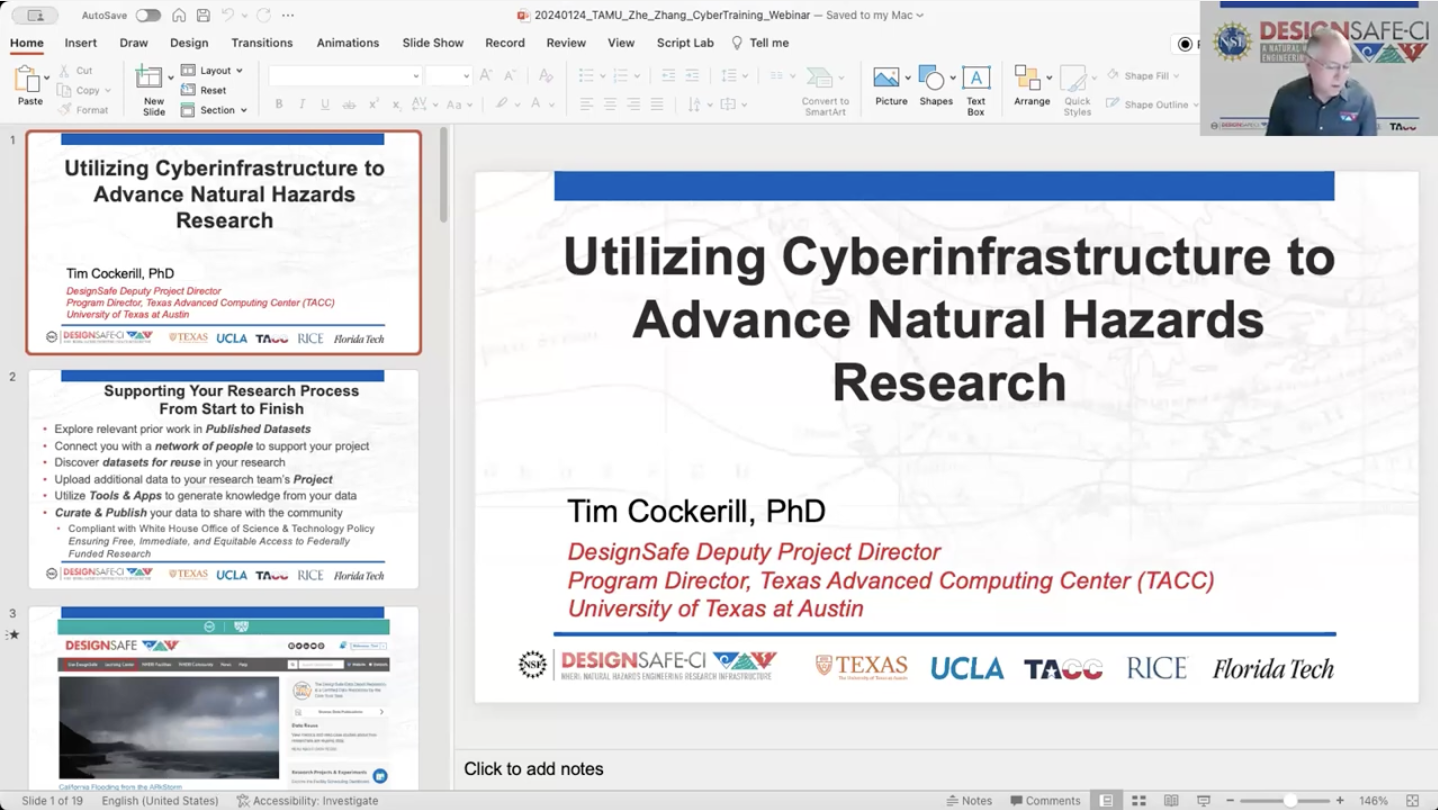
Task: Open the Section dropdown
Action: [214, 110]
